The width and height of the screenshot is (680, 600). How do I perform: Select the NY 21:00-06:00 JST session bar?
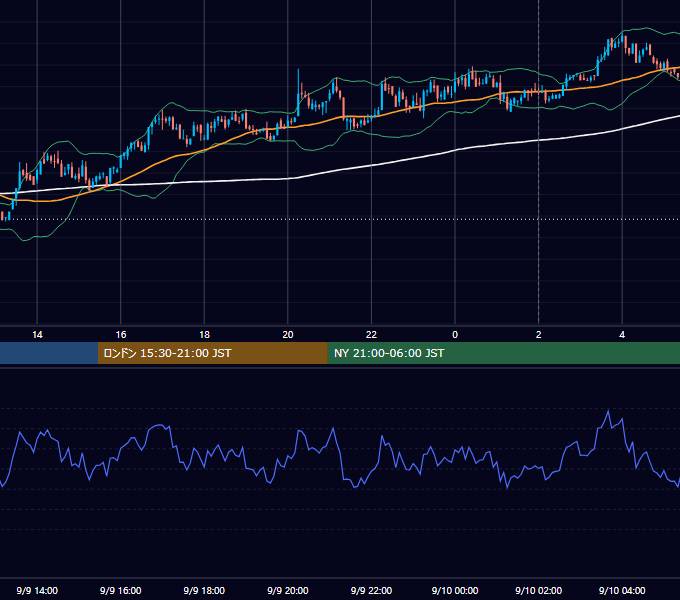503,353
